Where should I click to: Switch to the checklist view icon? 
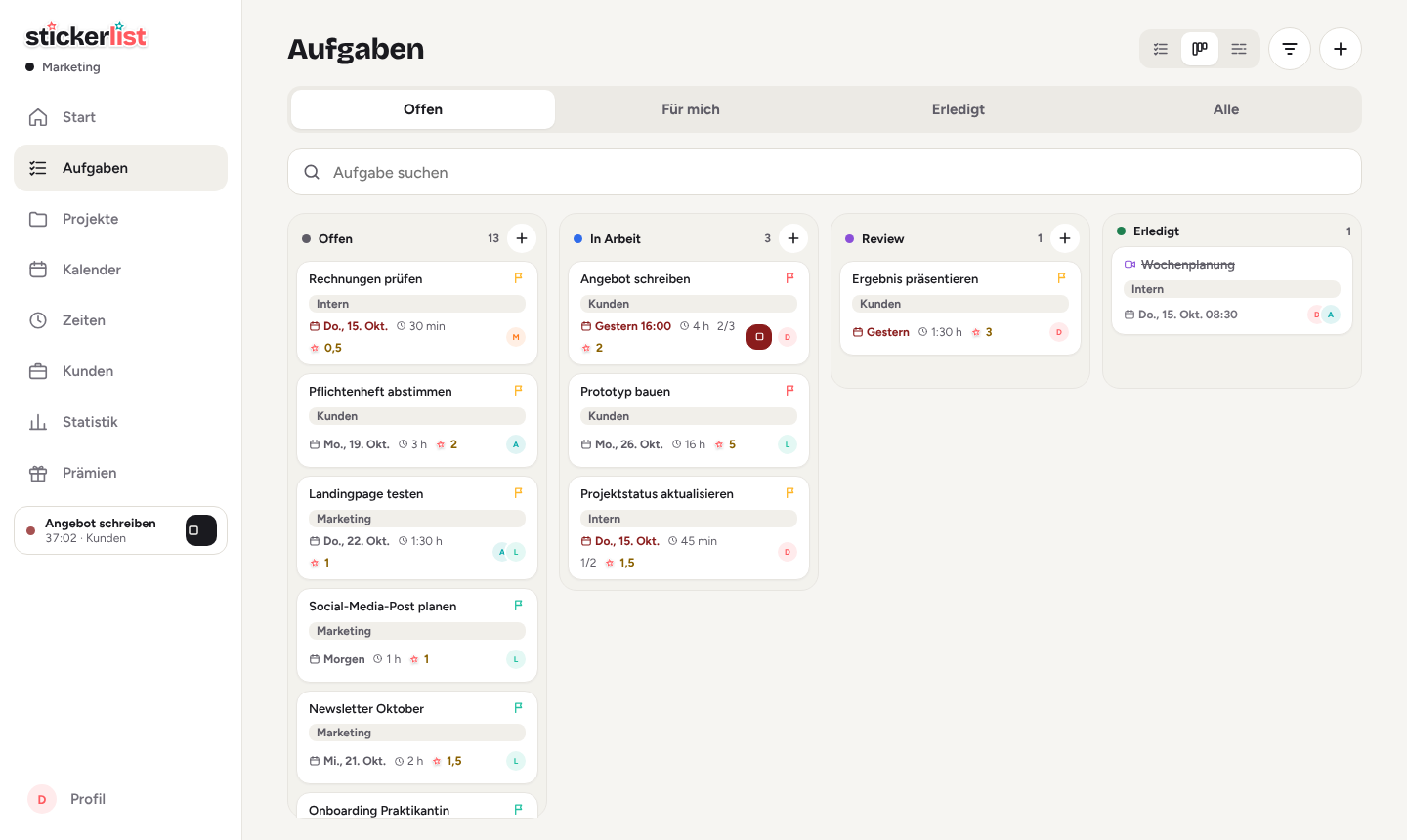point(1161,49)
